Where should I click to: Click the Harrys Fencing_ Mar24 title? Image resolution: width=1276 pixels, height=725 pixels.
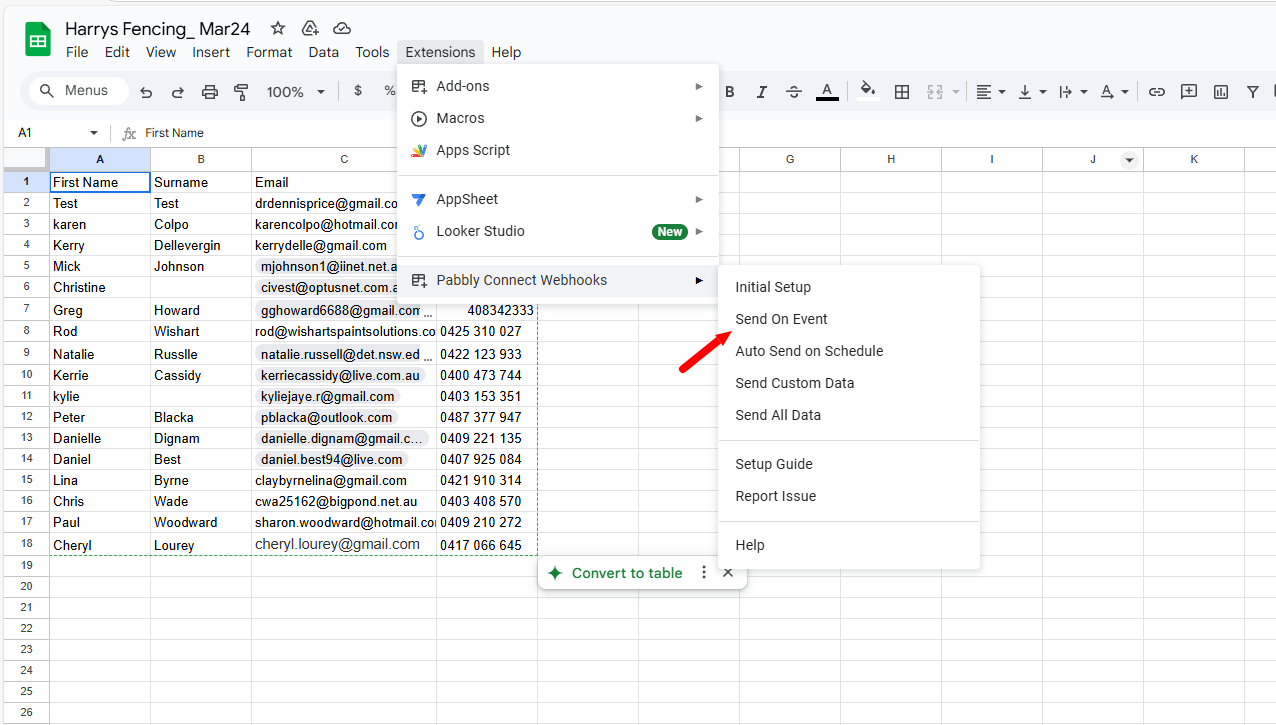tap(158, 29)
